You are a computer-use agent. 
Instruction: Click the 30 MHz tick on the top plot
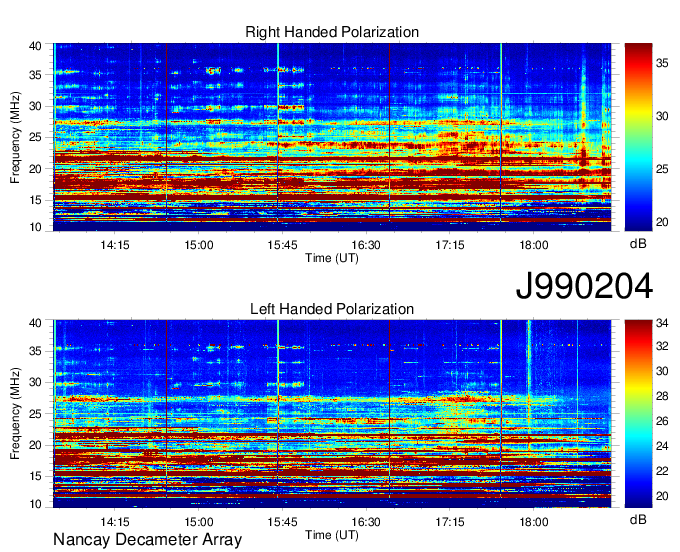click(x=35, y=106)
